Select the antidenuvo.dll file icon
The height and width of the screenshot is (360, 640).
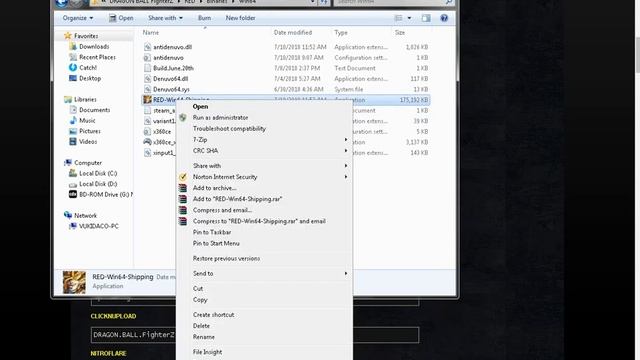147,47
